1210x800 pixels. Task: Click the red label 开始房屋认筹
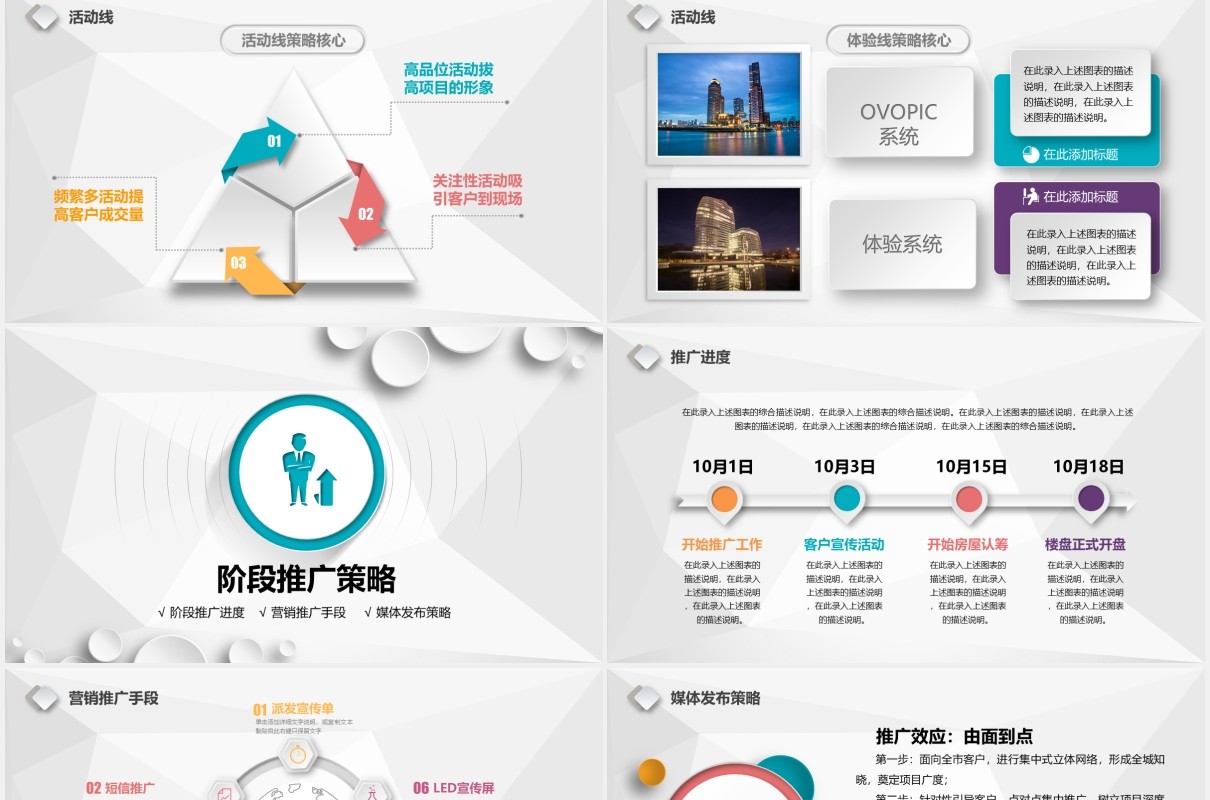click(x=967, y=545)
